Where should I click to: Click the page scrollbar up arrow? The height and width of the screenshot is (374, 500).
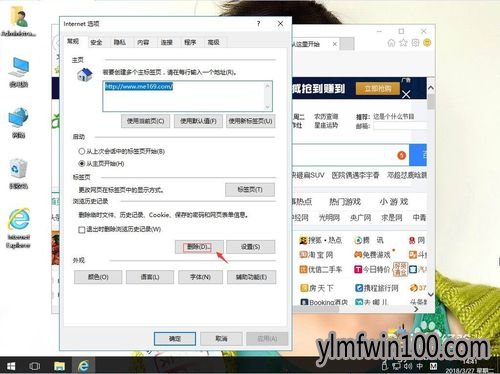431,88
